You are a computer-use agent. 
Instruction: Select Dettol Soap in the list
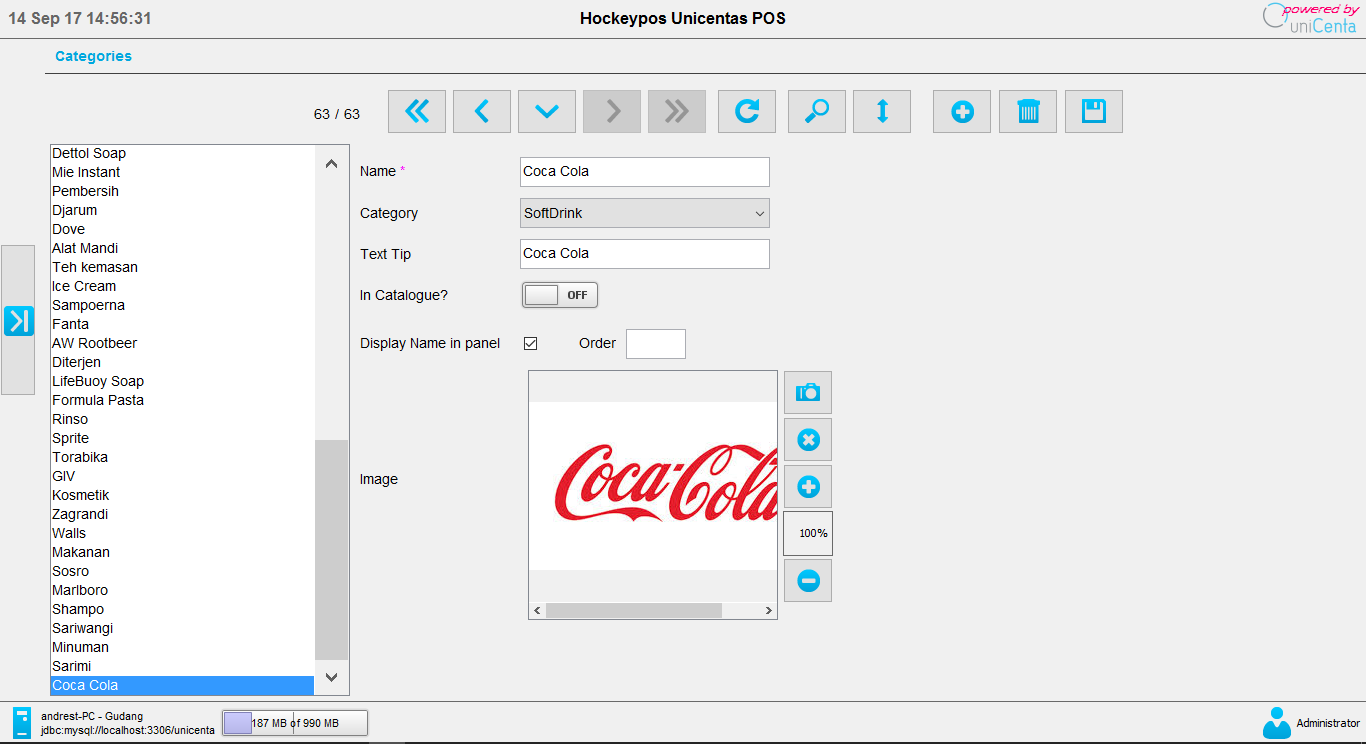(183, 153)
